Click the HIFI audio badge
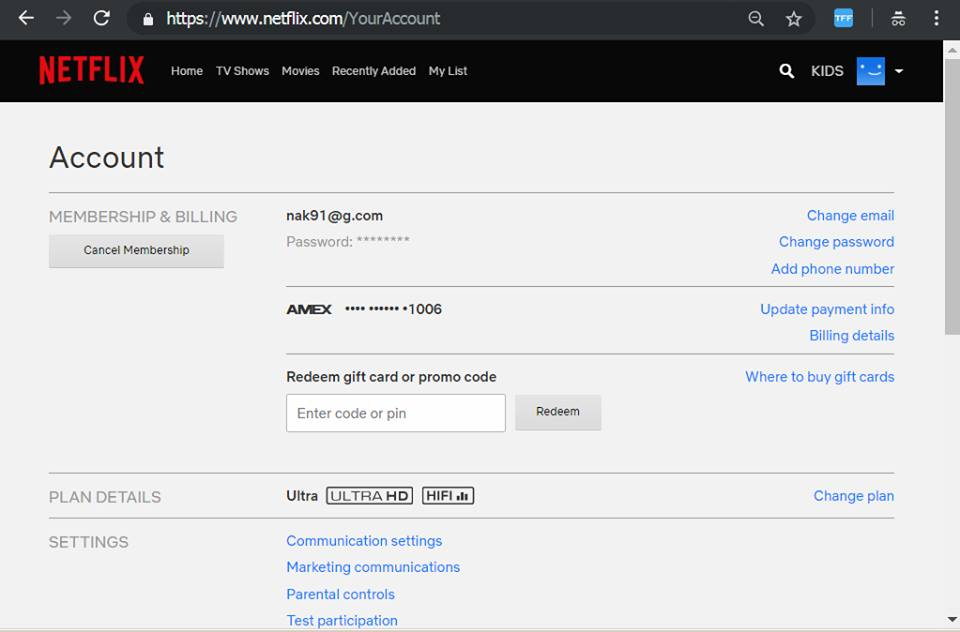Screen dimensions: 960x632 coord(448,495)
